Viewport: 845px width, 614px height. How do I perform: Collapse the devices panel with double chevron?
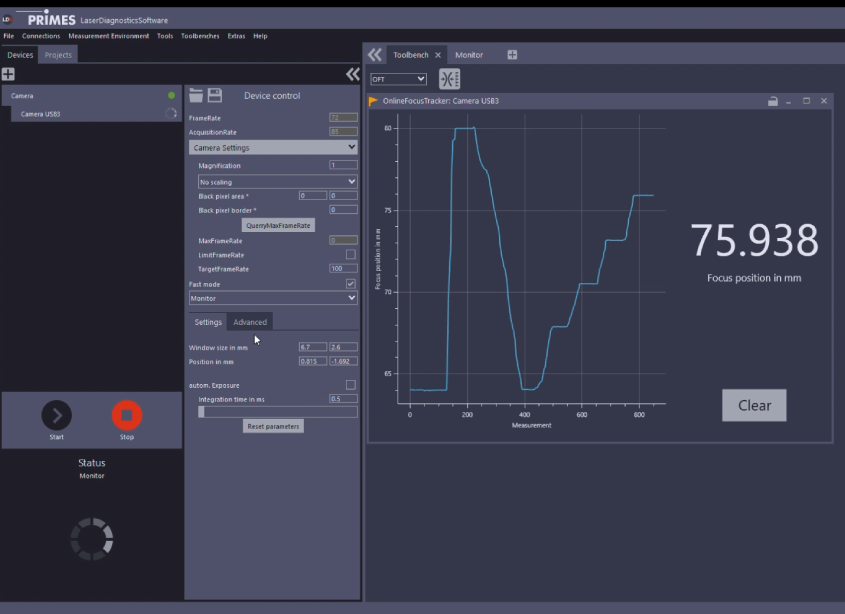(352, 74)
